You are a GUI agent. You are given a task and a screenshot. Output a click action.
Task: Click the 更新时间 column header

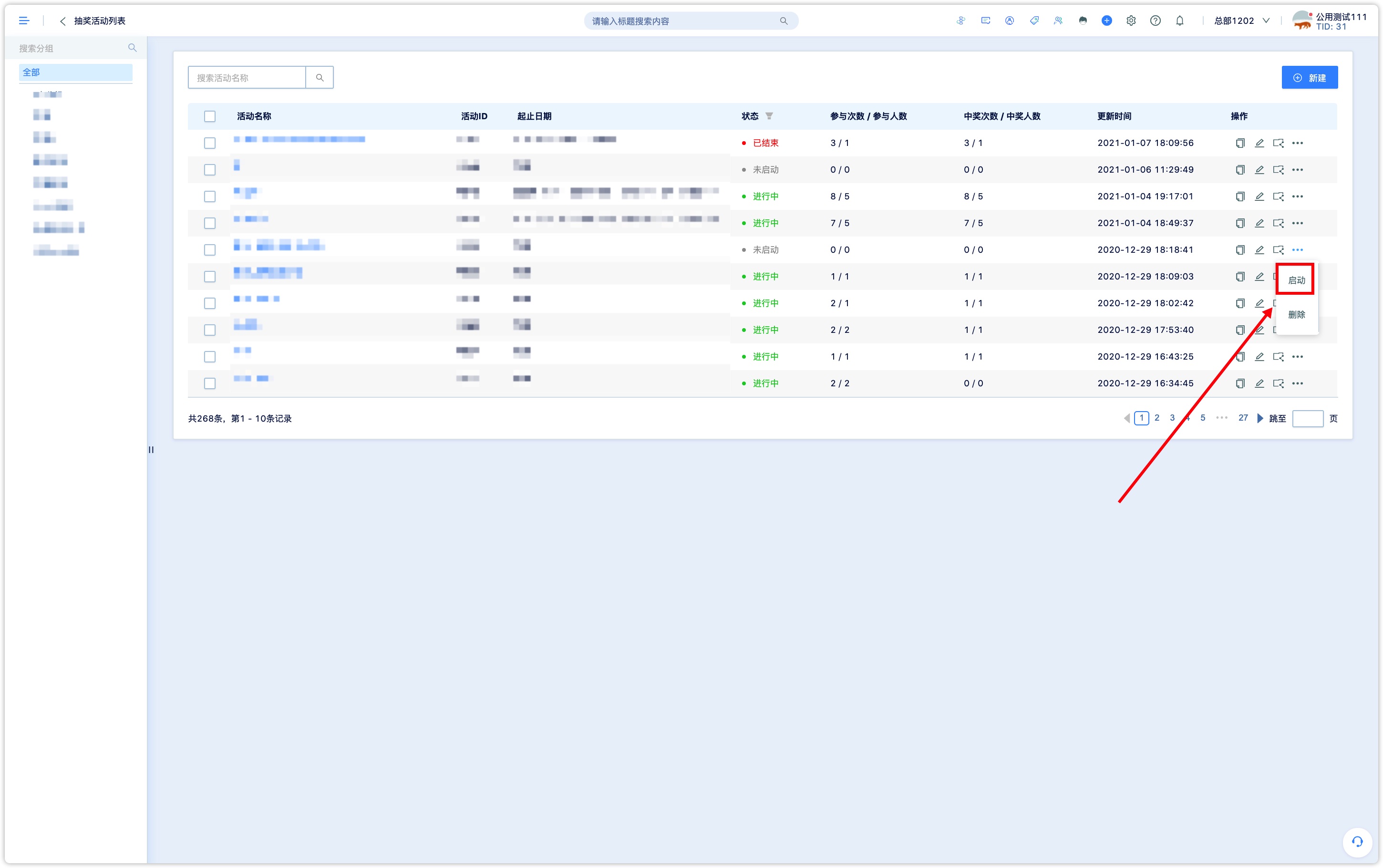(x=1114, y=116)
